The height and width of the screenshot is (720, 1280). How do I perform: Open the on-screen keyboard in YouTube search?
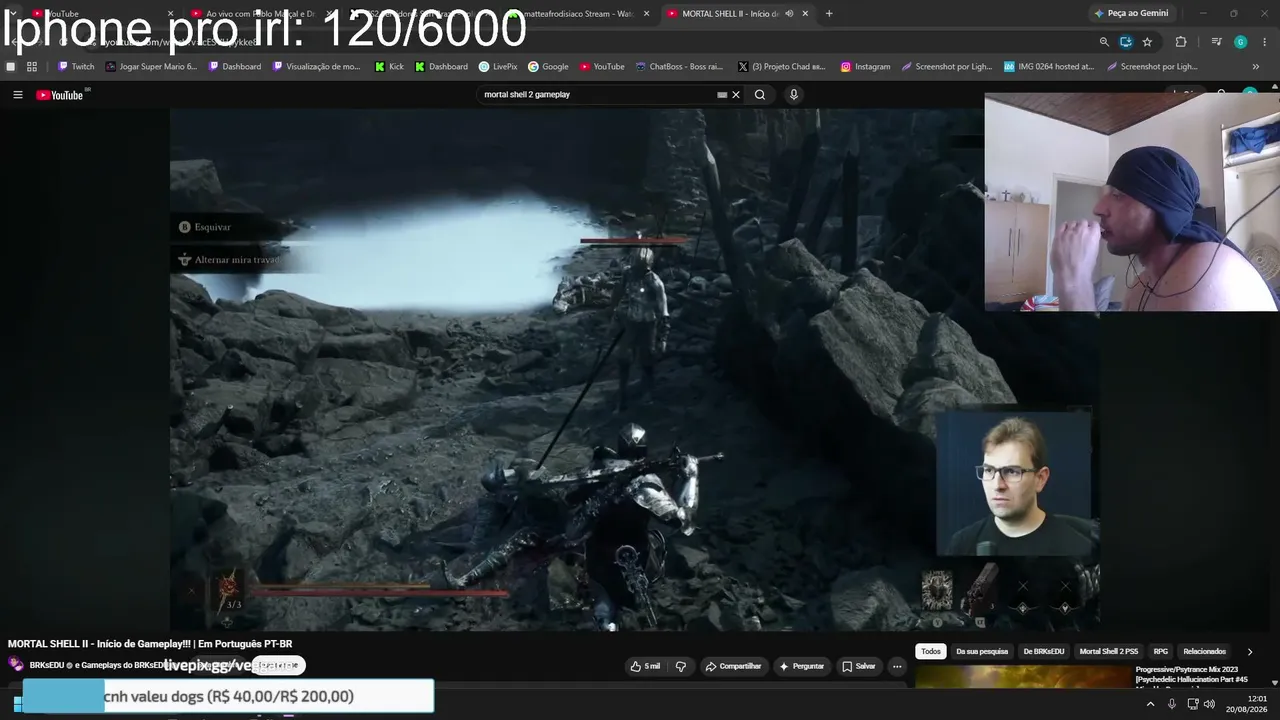722,95
